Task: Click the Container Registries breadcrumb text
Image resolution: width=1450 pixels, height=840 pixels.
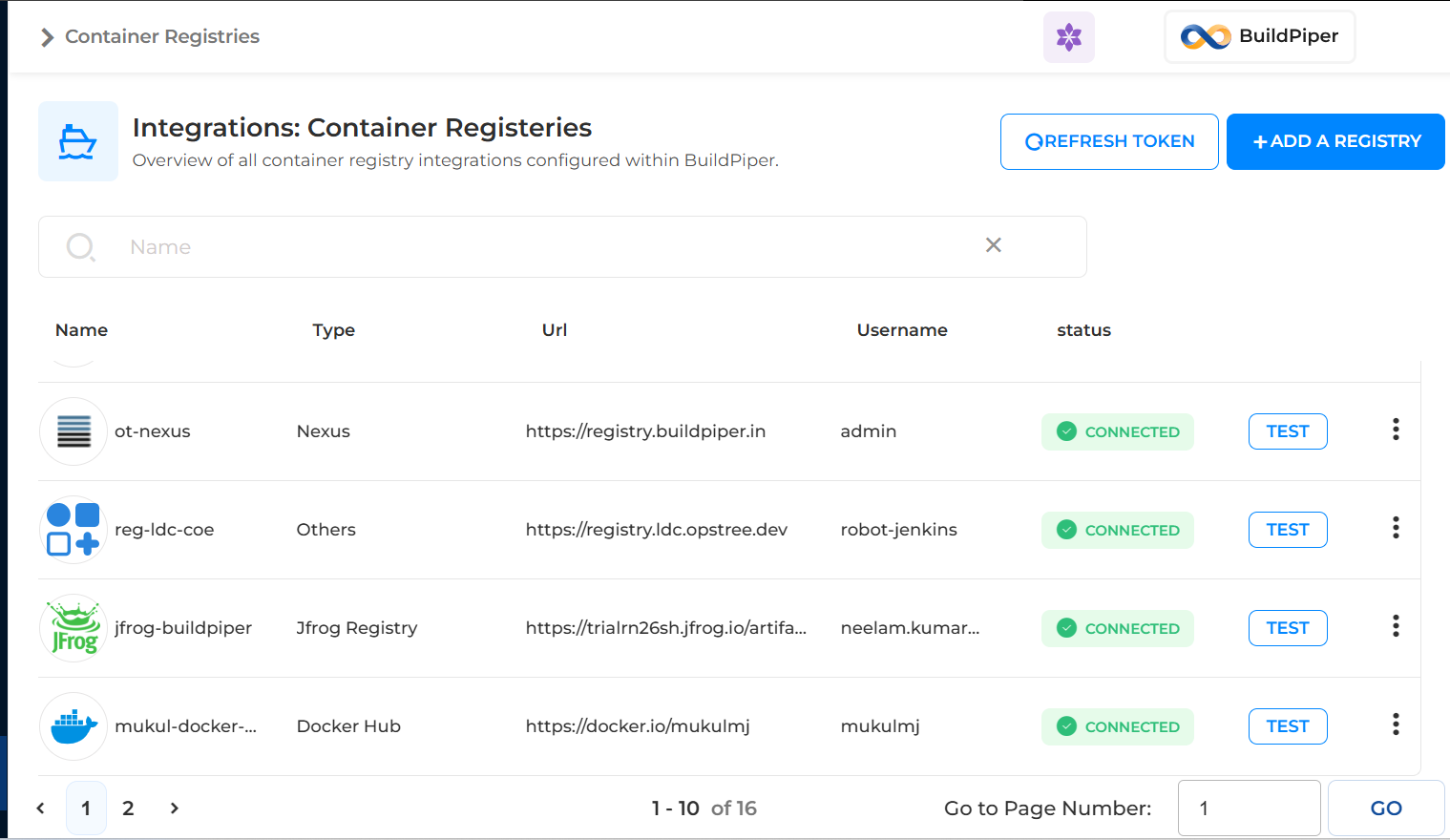Action: coord(162,36)
